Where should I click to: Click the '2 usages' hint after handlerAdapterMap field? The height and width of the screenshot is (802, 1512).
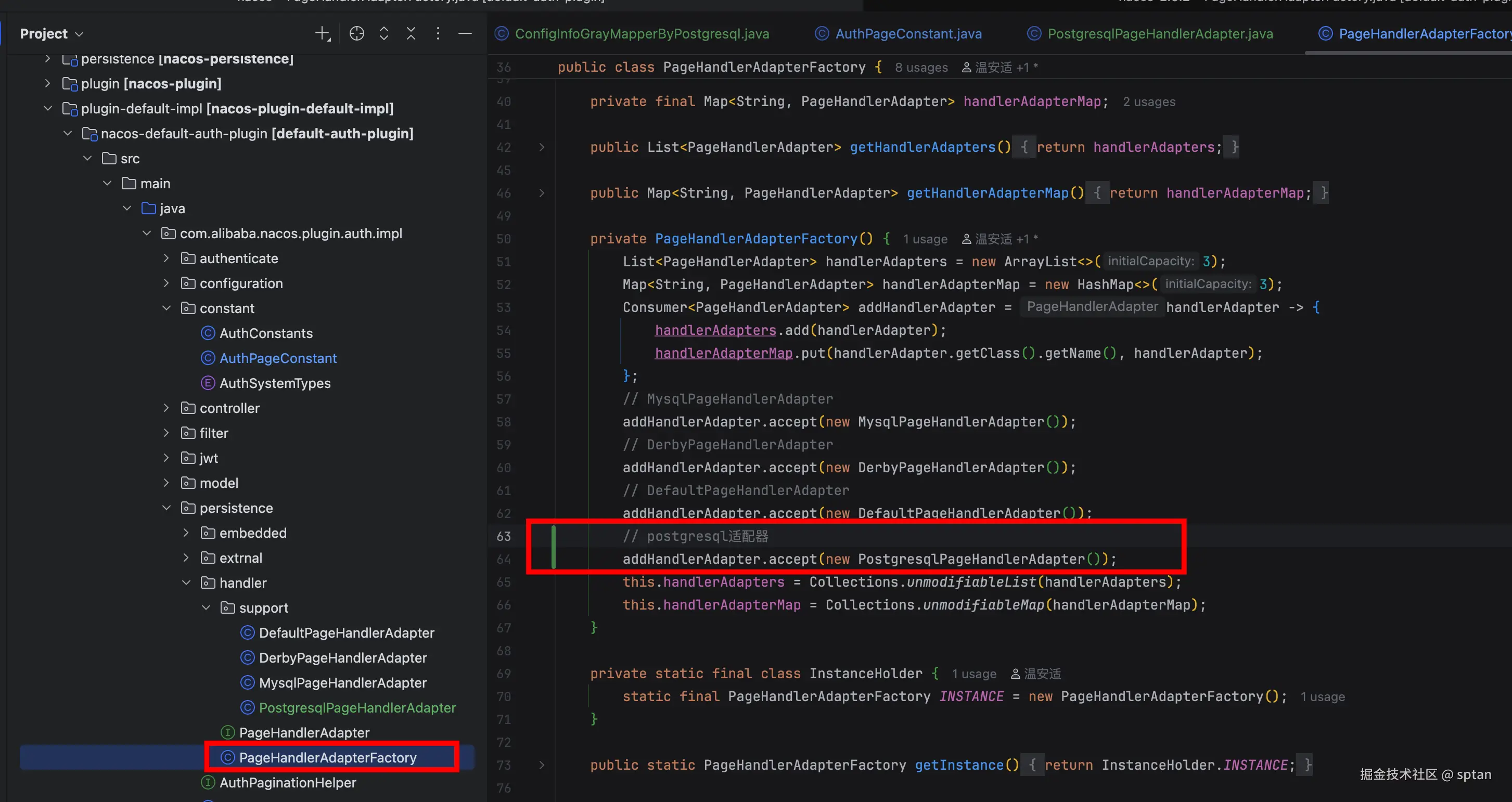(x=1148, y=102)
